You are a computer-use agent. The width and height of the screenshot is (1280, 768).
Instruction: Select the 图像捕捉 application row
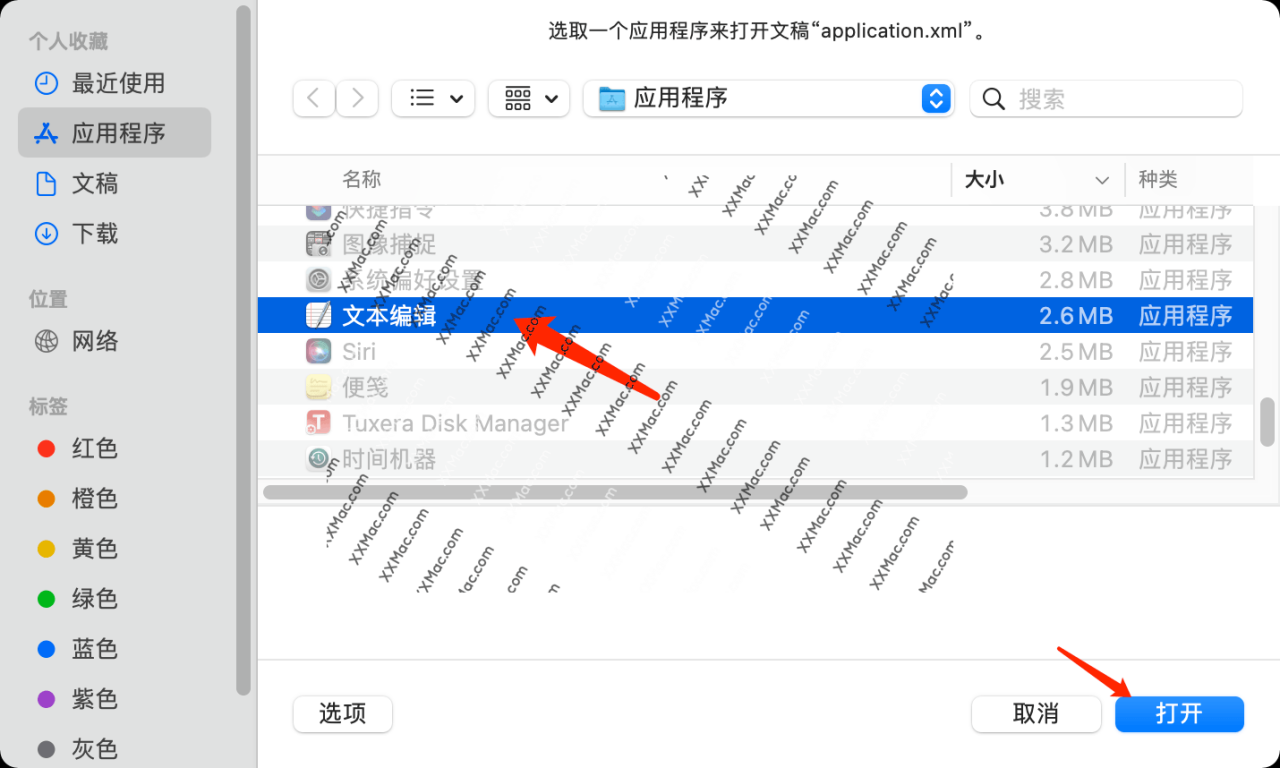point(756,243)
